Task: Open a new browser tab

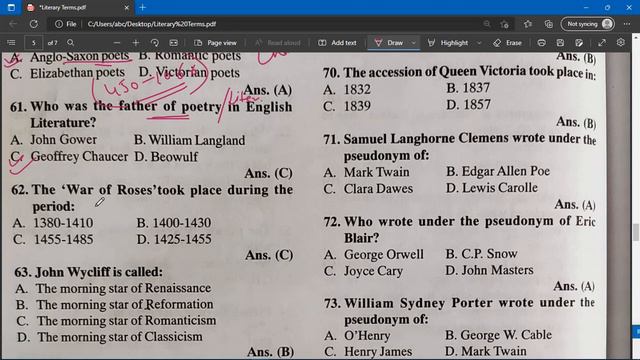Action: click(142, 7)
